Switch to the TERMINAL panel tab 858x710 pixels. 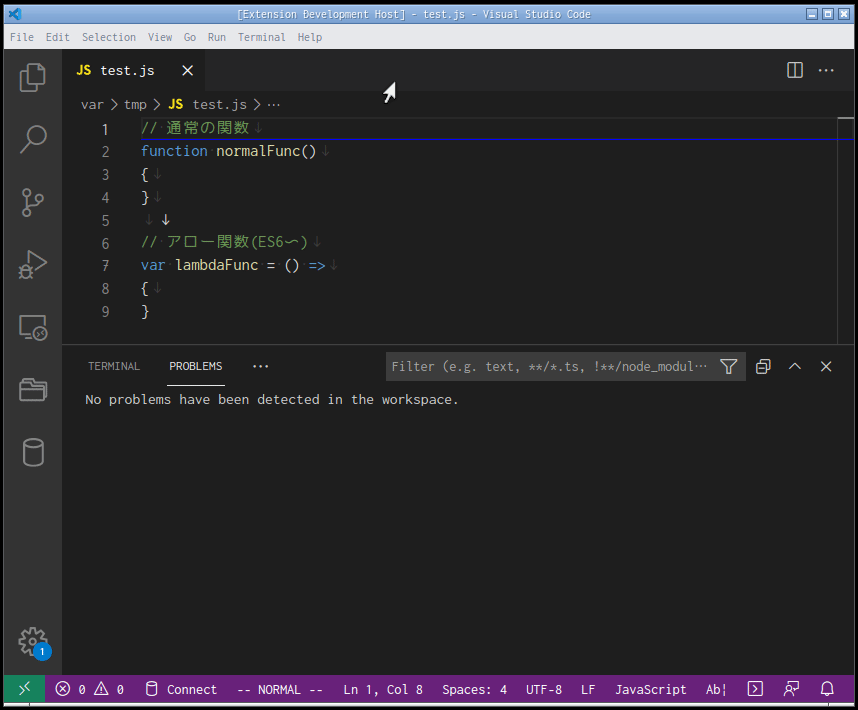(114, 366)
